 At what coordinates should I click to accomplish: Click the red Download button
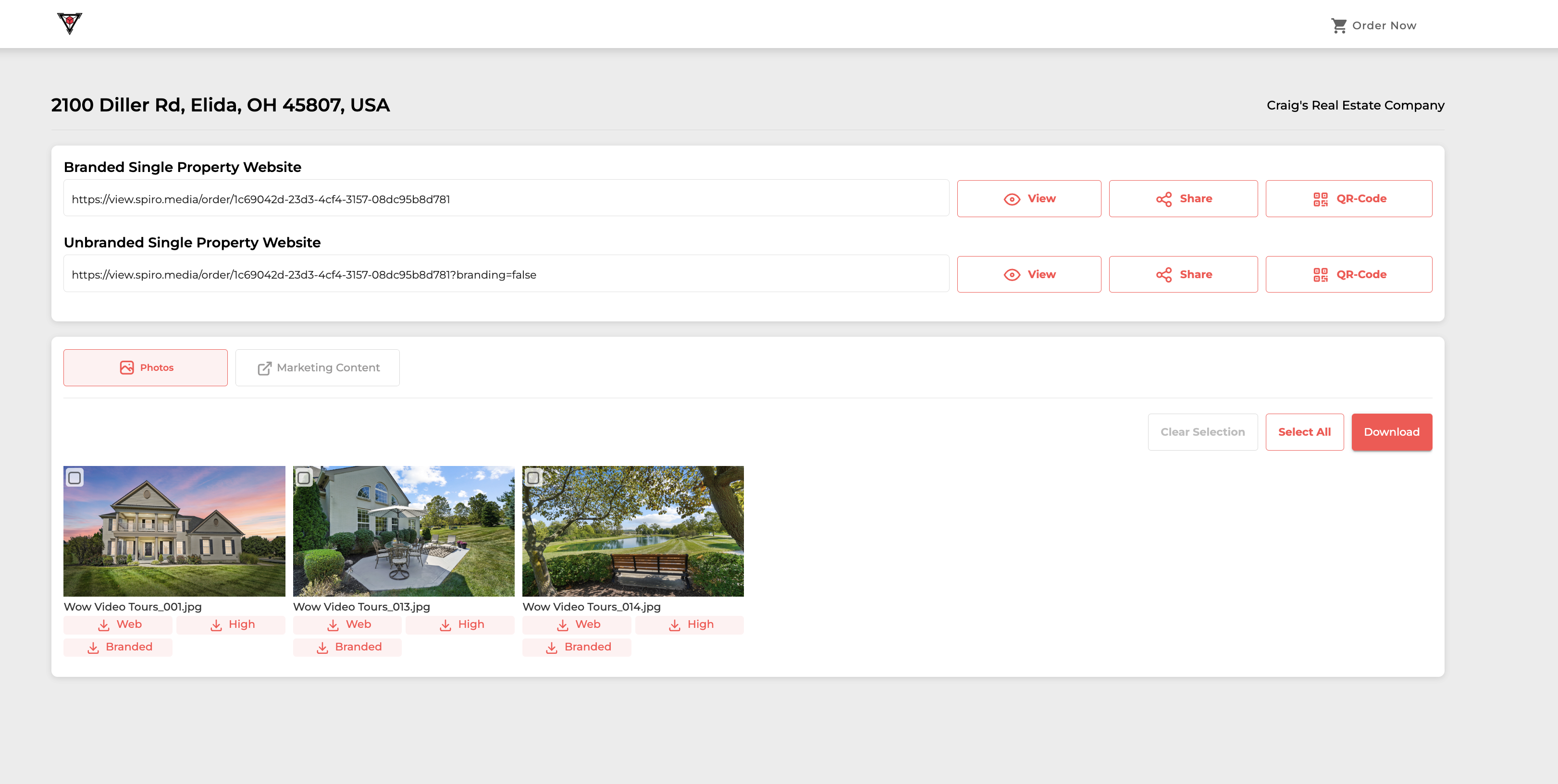pos(1392,431)
